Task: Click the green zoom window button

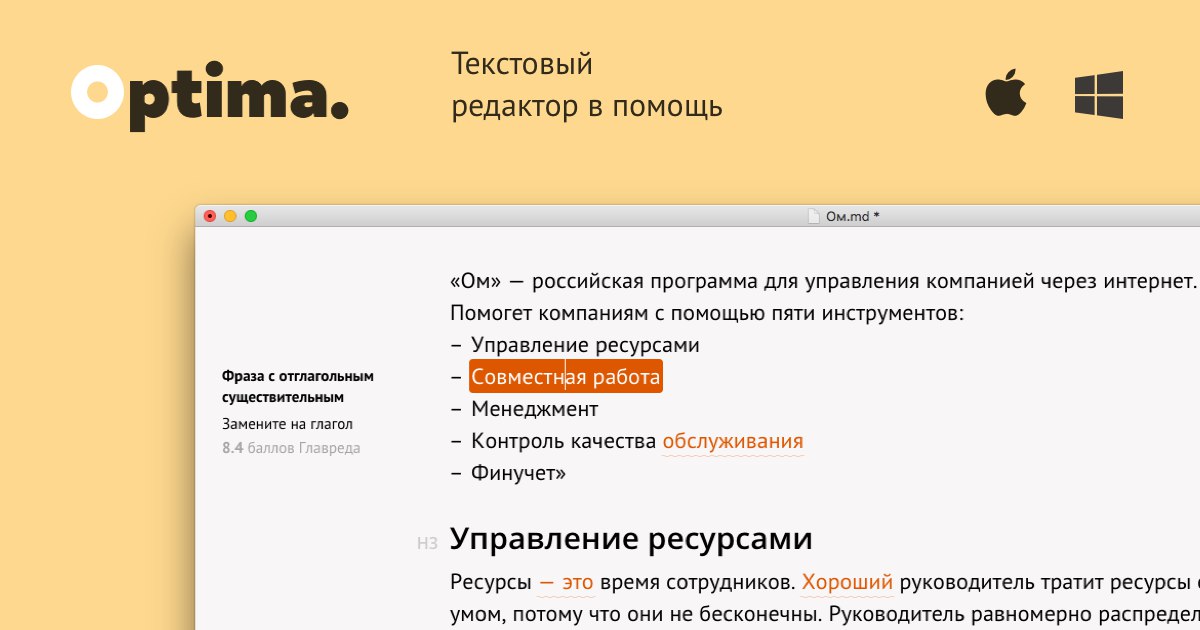Action: tap(251, 216)
